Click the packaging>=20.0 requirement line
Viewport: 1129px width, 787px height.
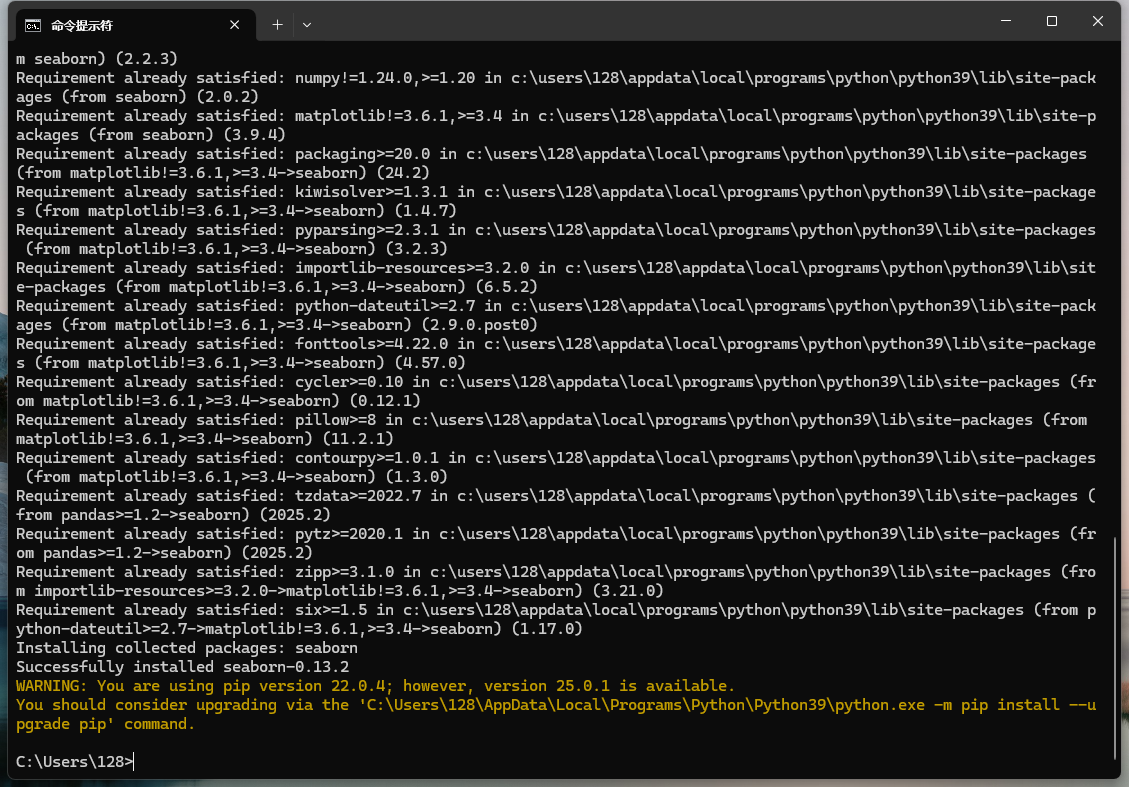[552, 154]
